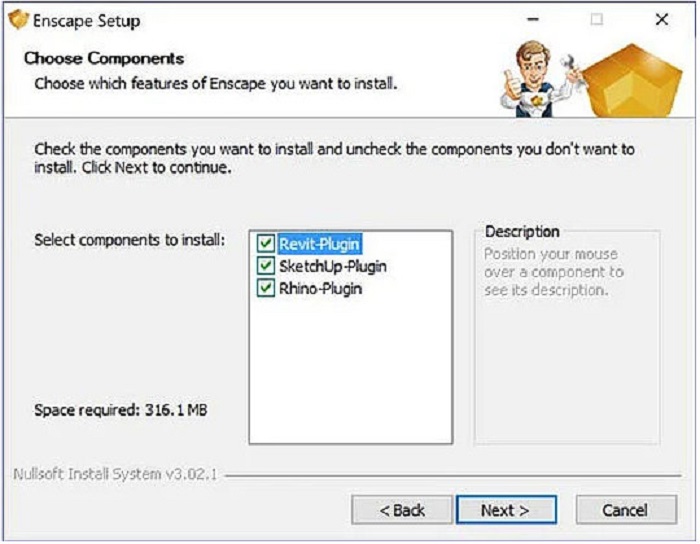The width and height of the screenshot is (700, 544).
Task: Toggle the Rhino-Plugin checkbox
Action: [x=266, y=289]
